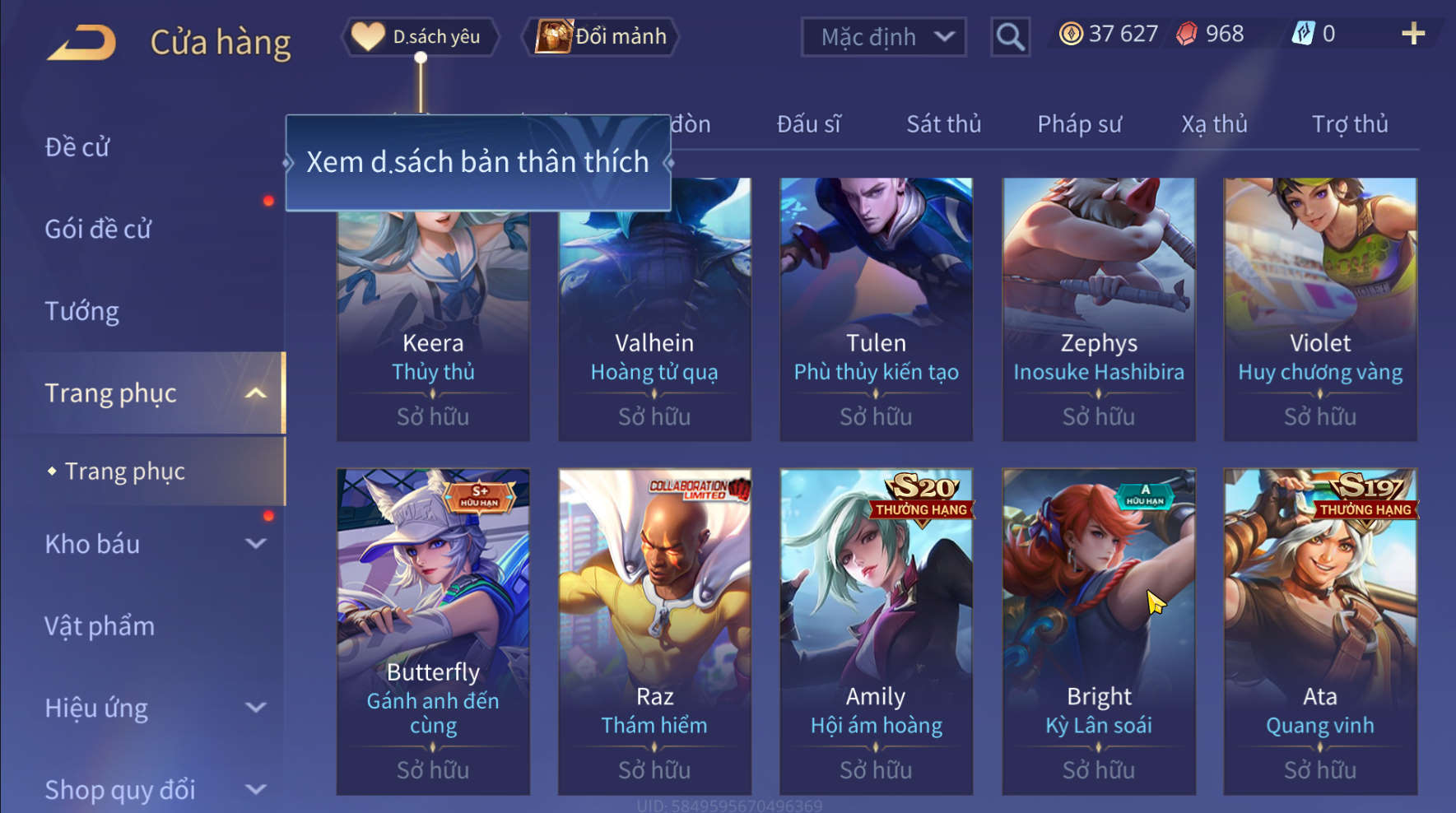Screen dimensions: 1456x813
Task: Click the red ruby currency icon
Action: click(x=1186, y=34)
